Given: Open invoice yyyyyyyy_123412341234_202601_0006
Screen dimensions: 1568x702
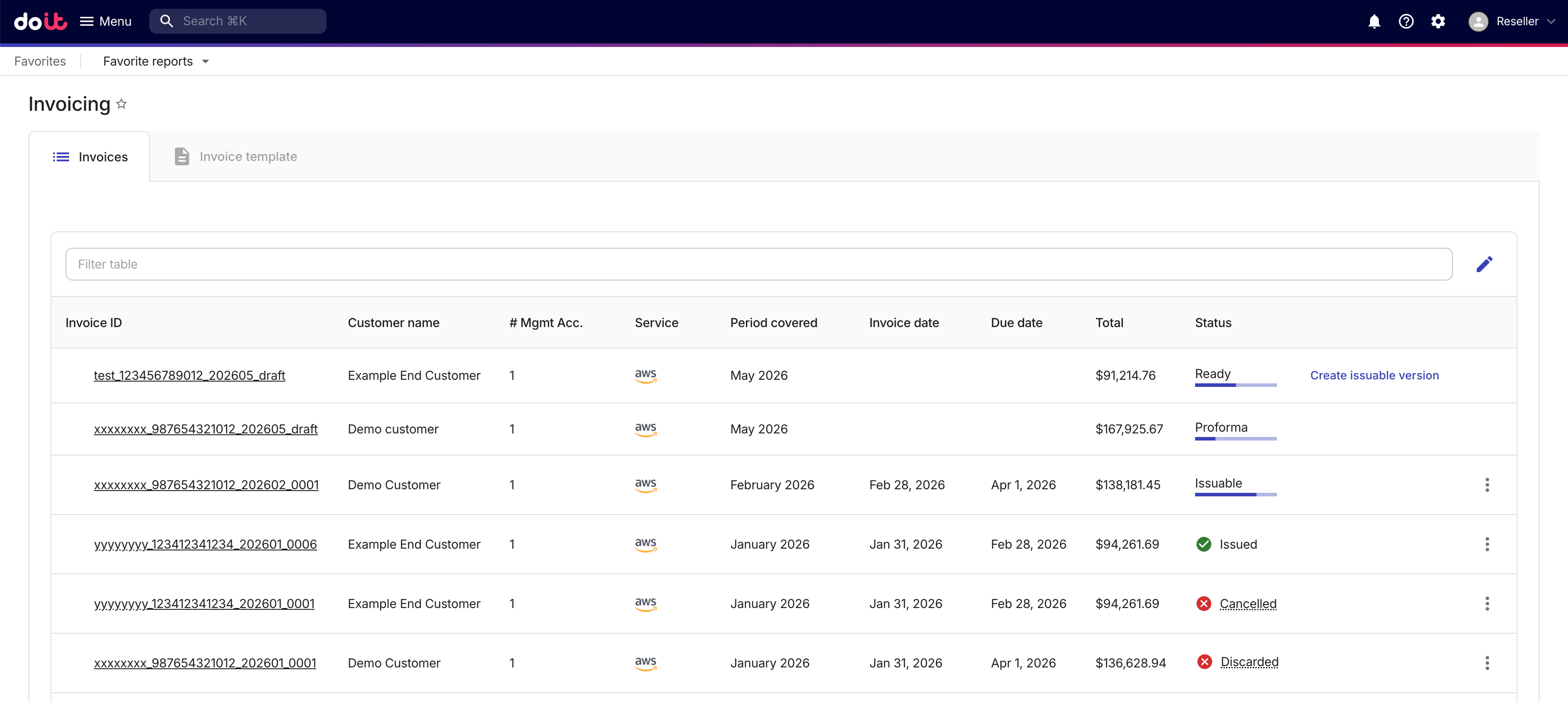Looking at the screenshot, I should coord(205,544).
